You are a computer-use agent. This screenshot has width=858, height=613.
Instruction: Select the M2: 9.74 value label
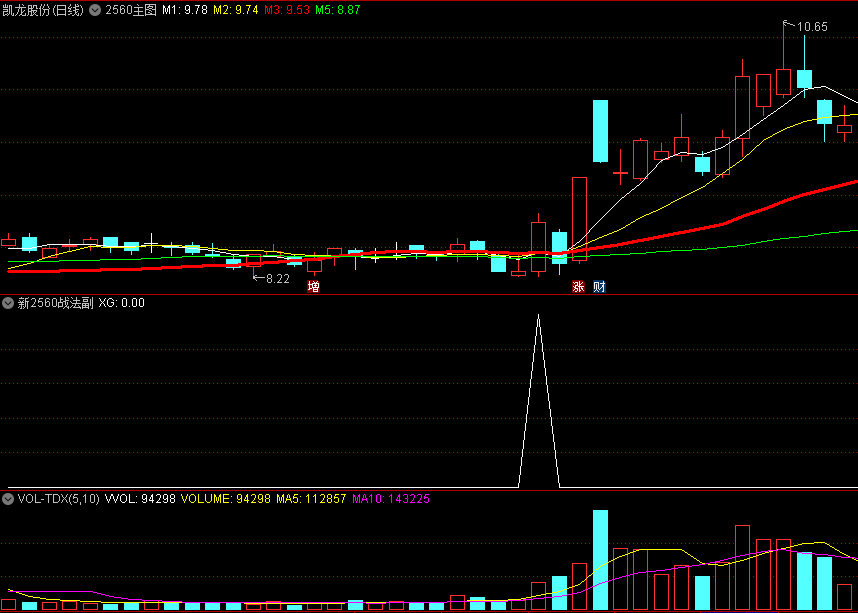pyautogui.click(x=235, y=10)
